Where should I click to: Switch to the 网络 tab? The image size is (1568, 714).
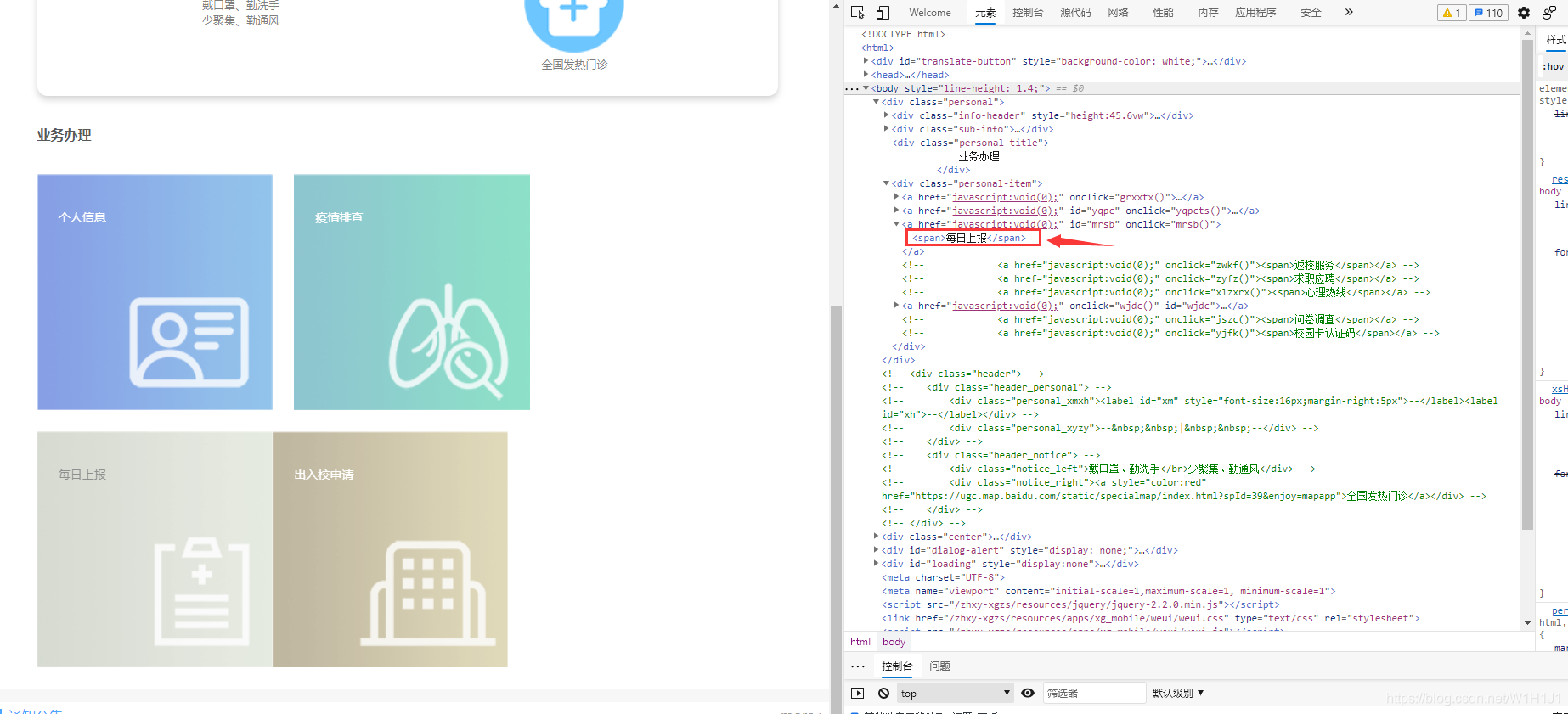[x=1119, y=13]
